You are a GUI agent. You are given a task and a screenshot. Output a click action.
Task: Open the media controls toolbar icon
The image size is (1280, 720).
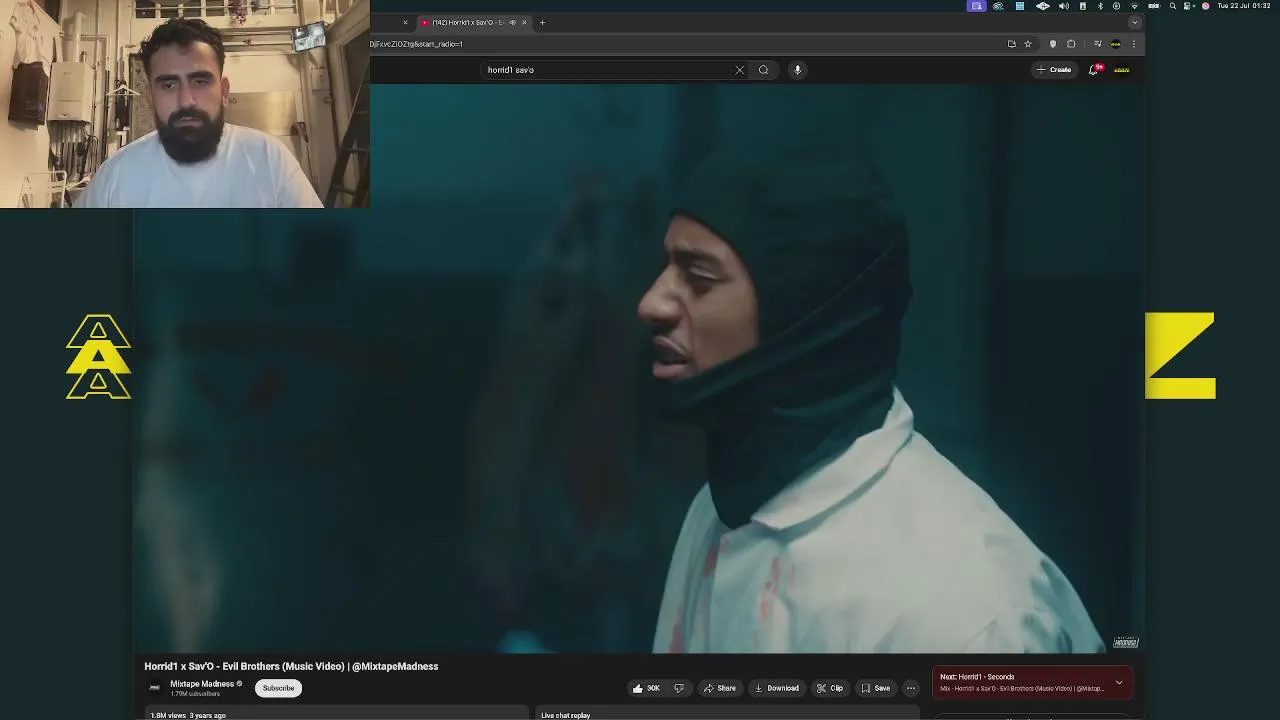(1097, 44)
